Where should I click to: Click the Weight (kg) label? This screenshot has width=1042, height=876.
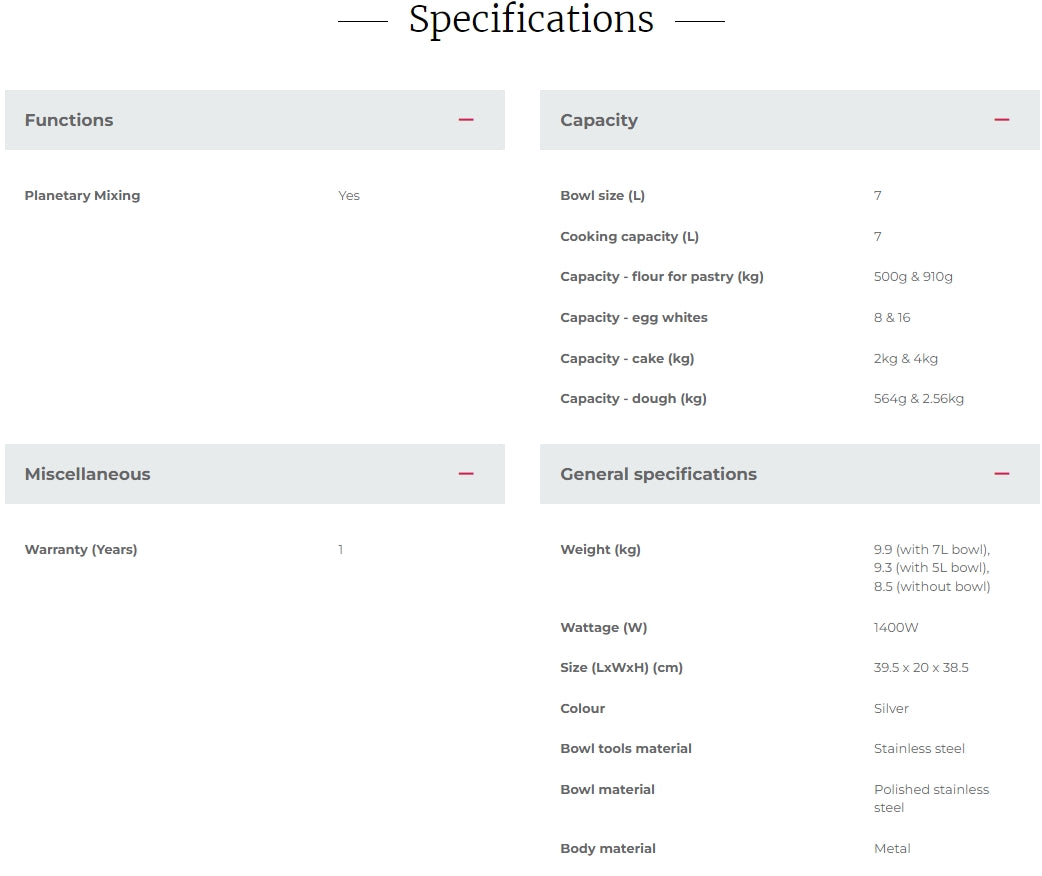point(600,550)
